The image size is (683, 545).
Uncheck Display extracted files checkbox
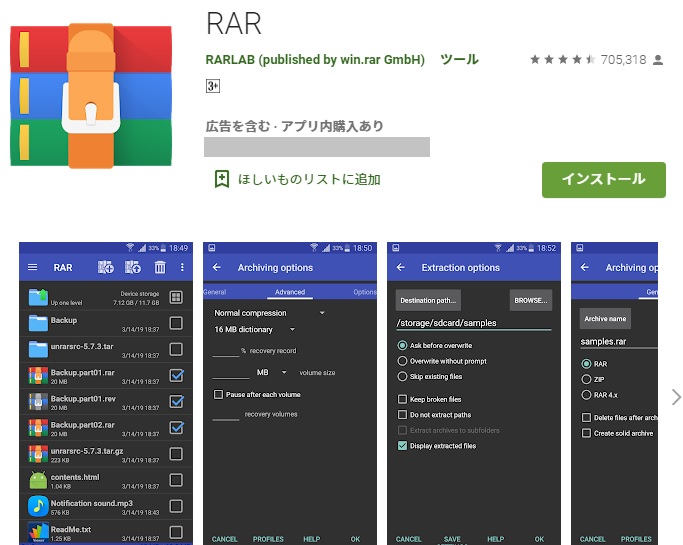click(x=402, y=446)
